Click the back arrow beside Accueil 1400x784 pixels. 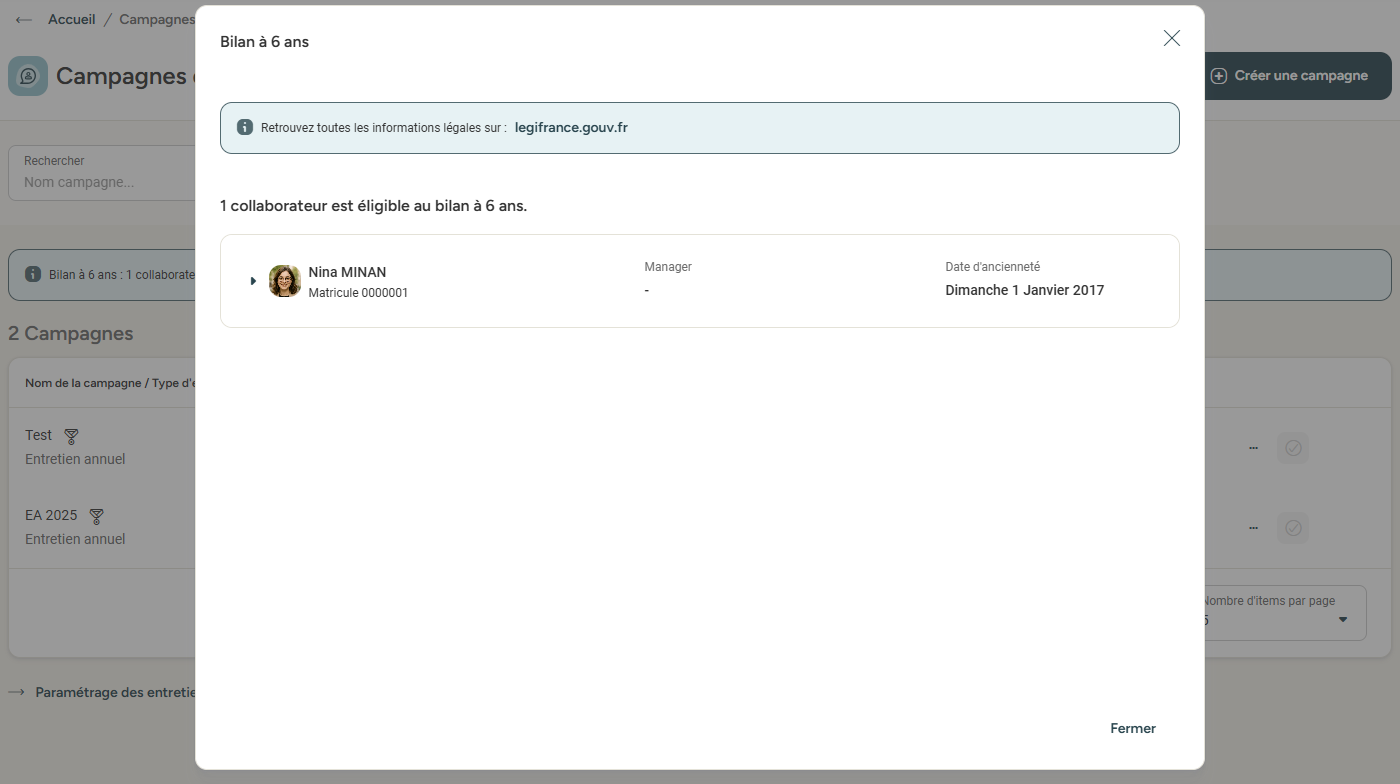pos(24,20)
